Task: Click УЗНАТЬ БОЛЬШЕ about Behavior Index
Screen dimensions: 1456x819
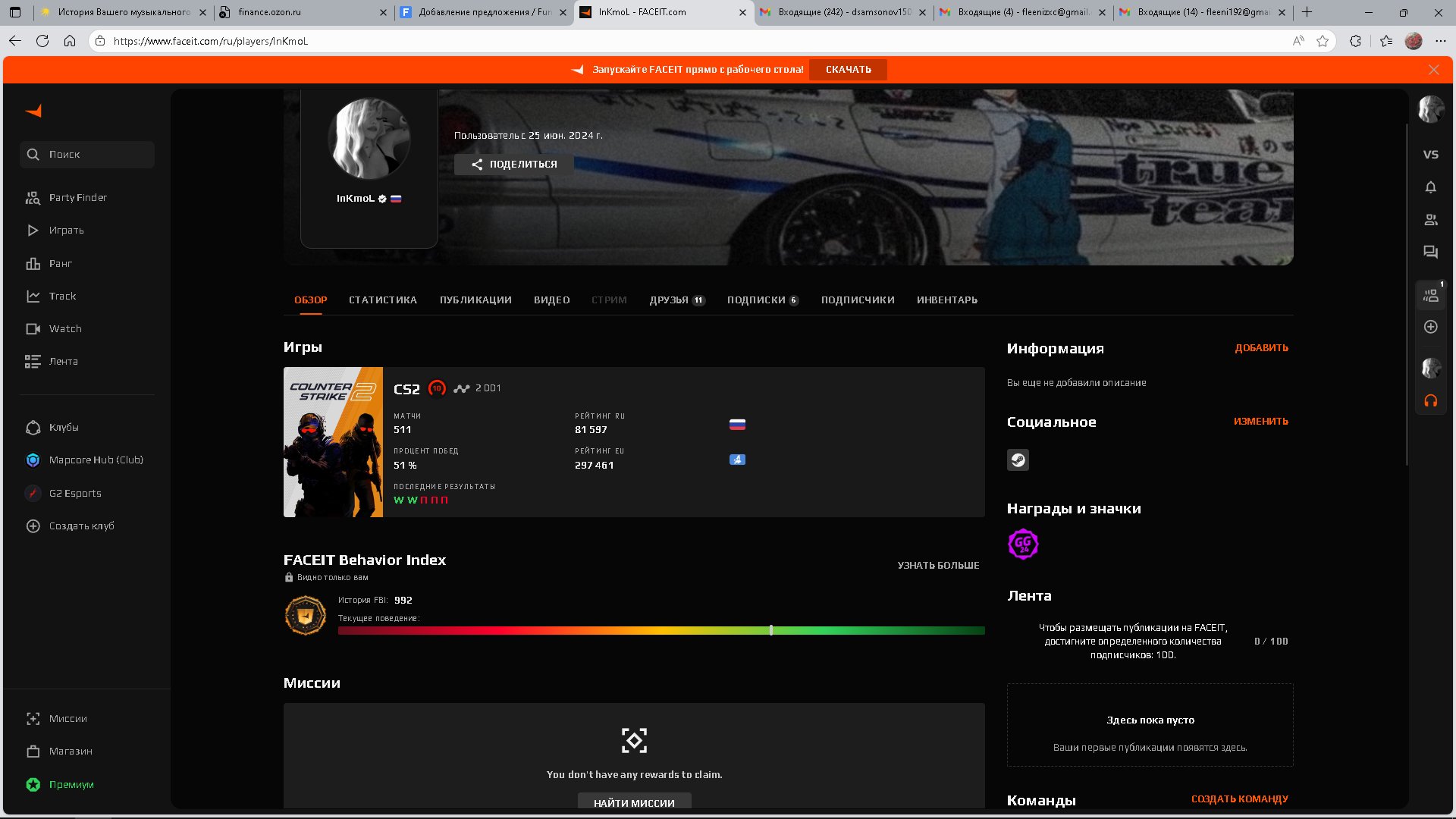Action: (x=937, y=565)
